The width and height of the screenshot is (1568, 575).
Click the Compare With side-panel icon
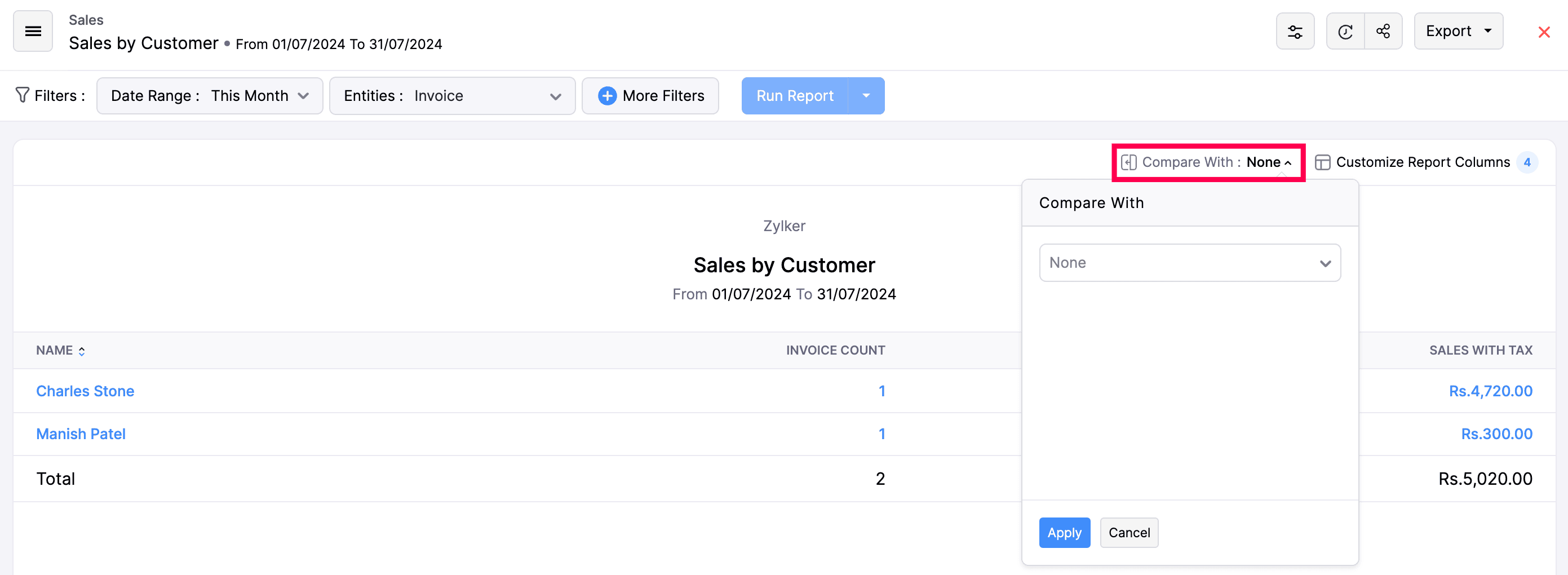point(1130,162)
